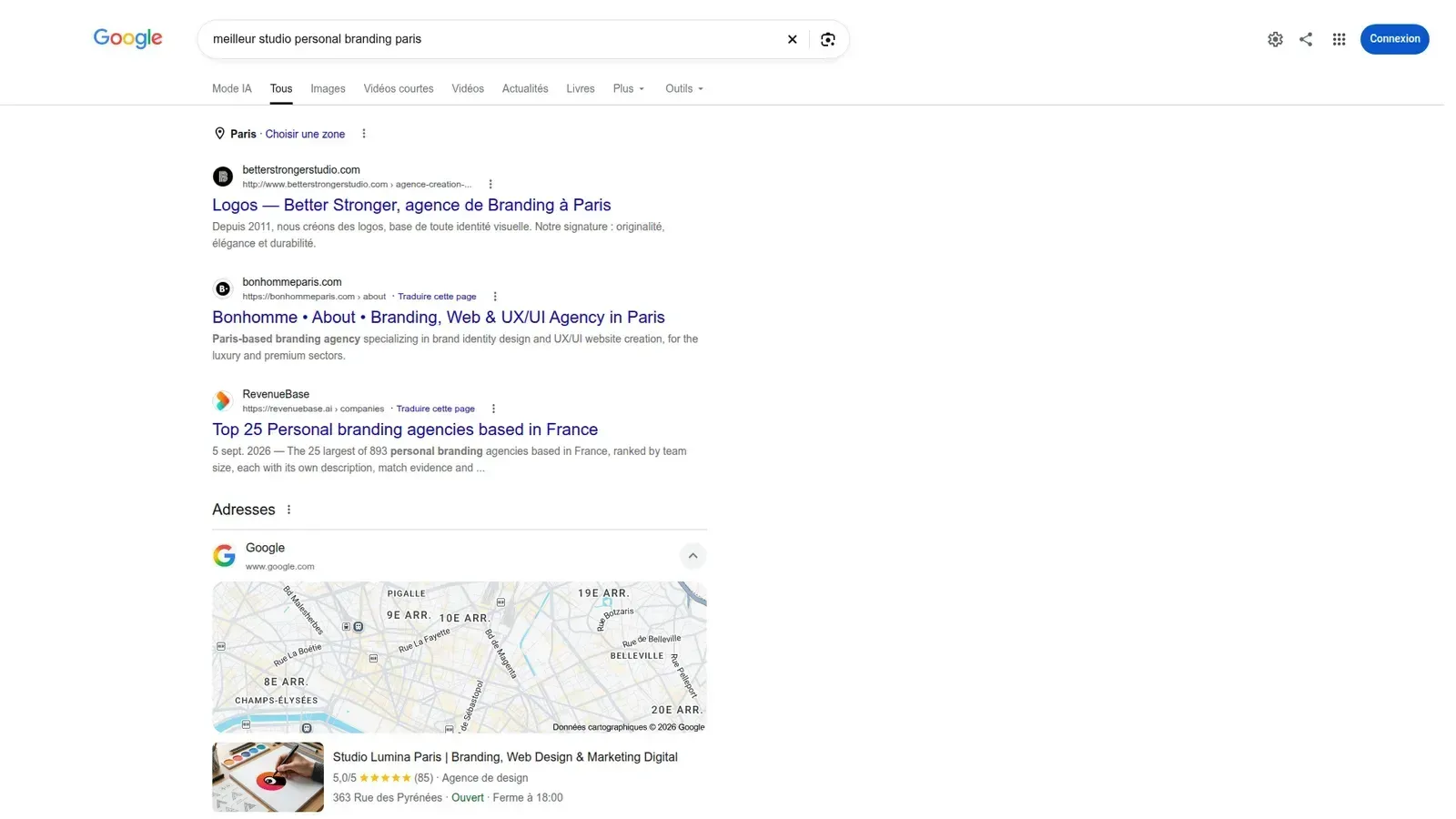Switch to the Vidéos tab

468,88
